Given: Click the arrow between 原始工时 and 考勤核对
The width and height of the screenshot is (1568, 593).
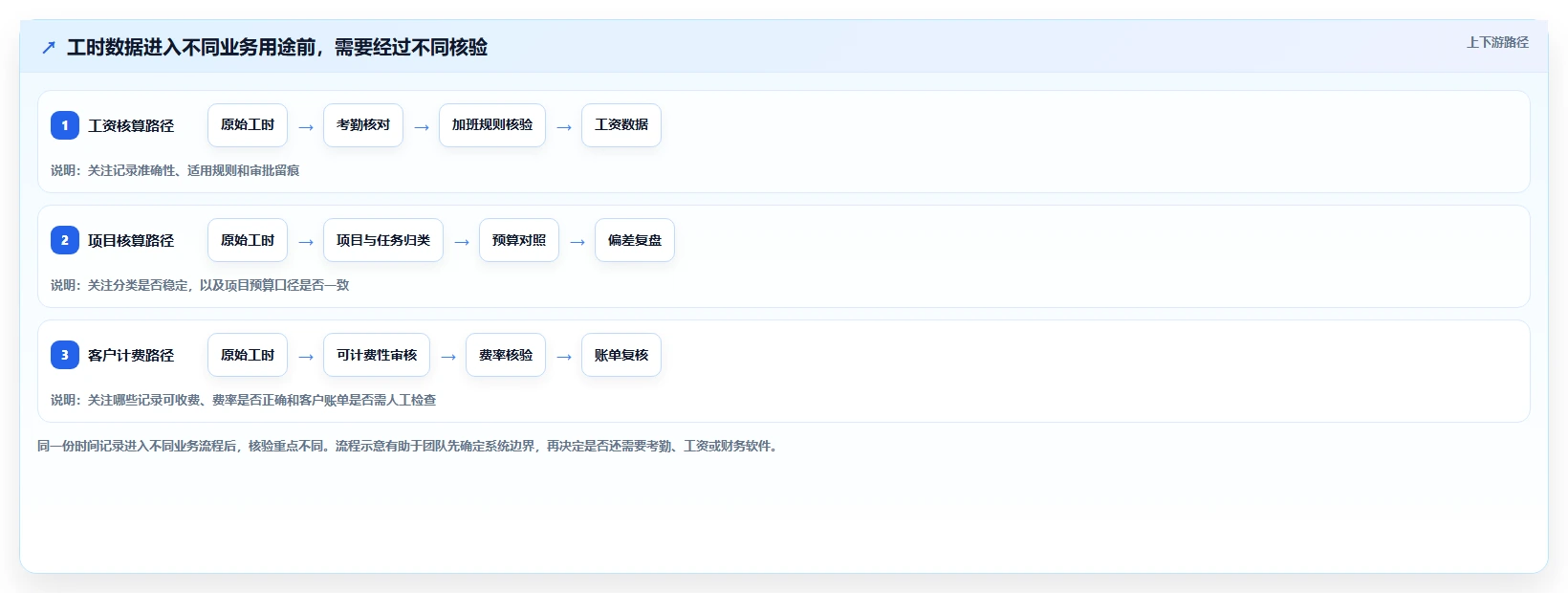Looking at the screenshot, I should click(x=306, y=126).
